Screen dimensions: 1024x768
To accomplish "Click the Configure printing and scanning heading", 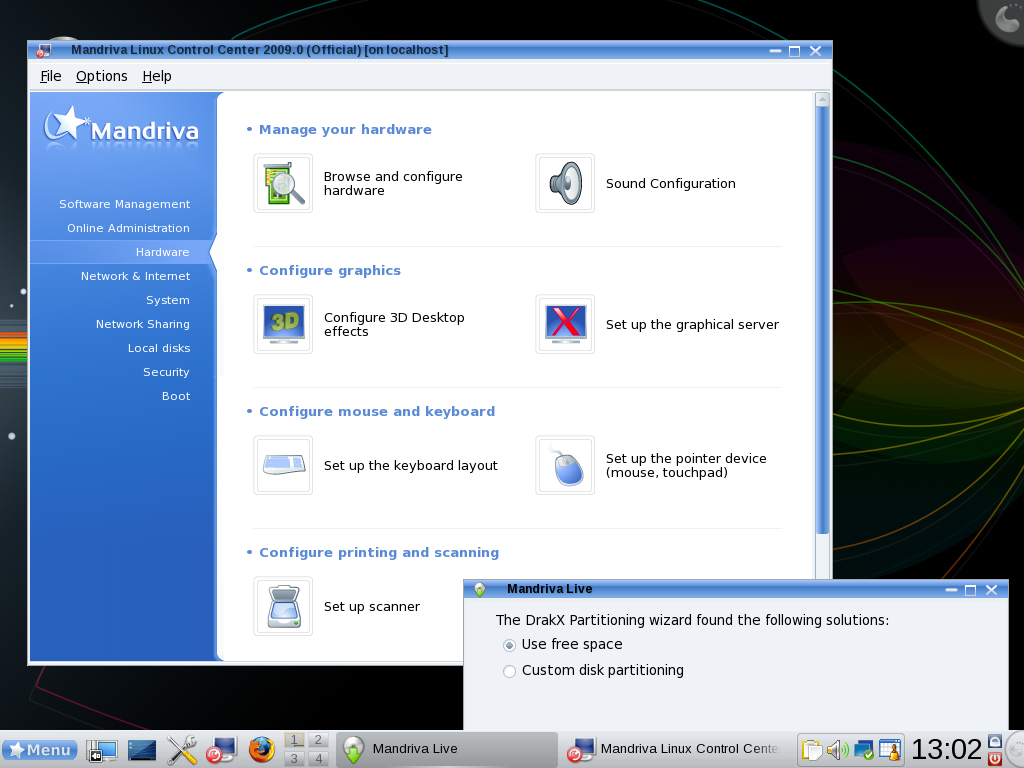I will coord(379,552).
